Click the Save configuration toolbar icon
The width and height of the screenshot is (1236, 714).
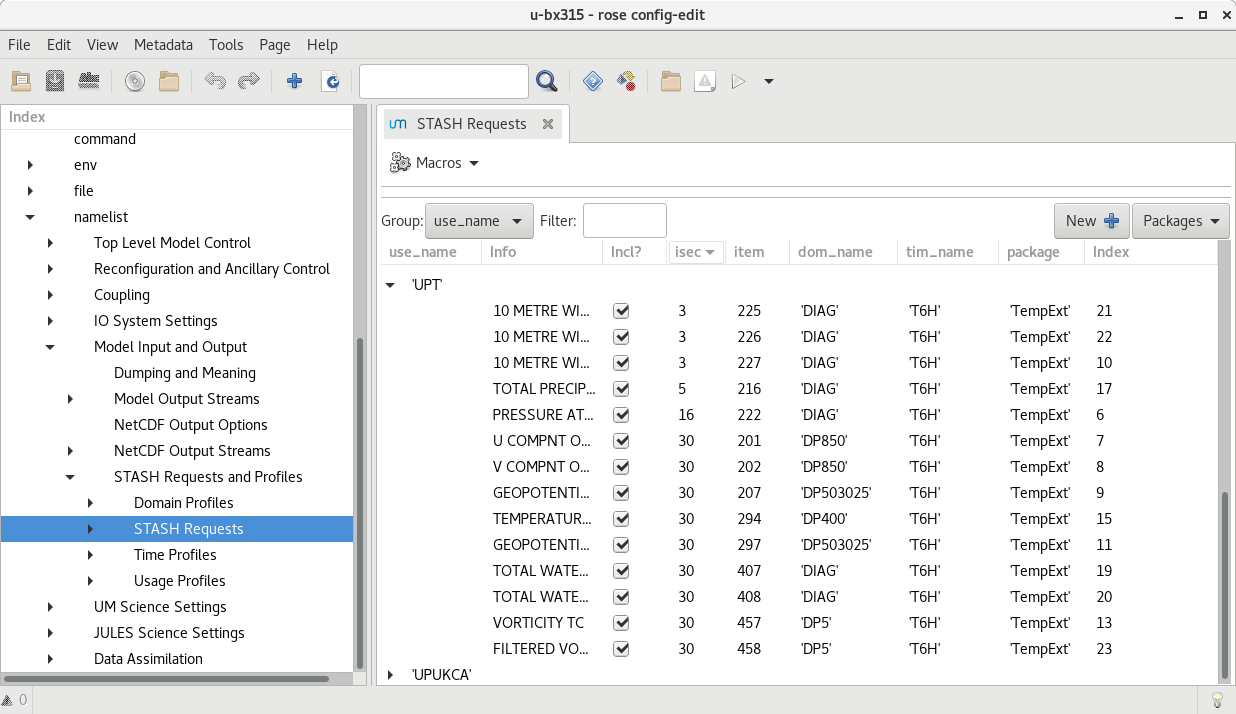(x=55, y=81)
